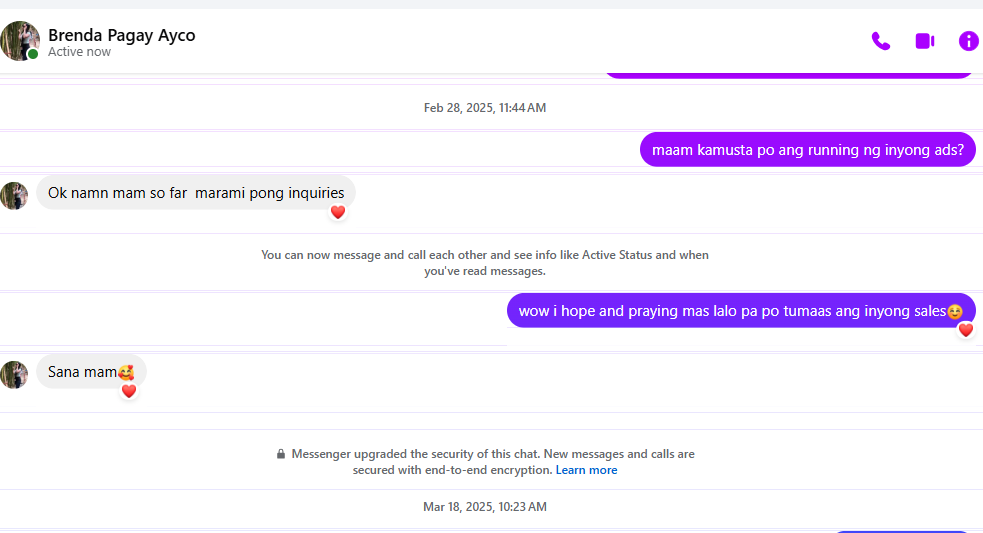Click the lock icon in encryption notice
Screen dimensions: 983x533
[281, 454]
